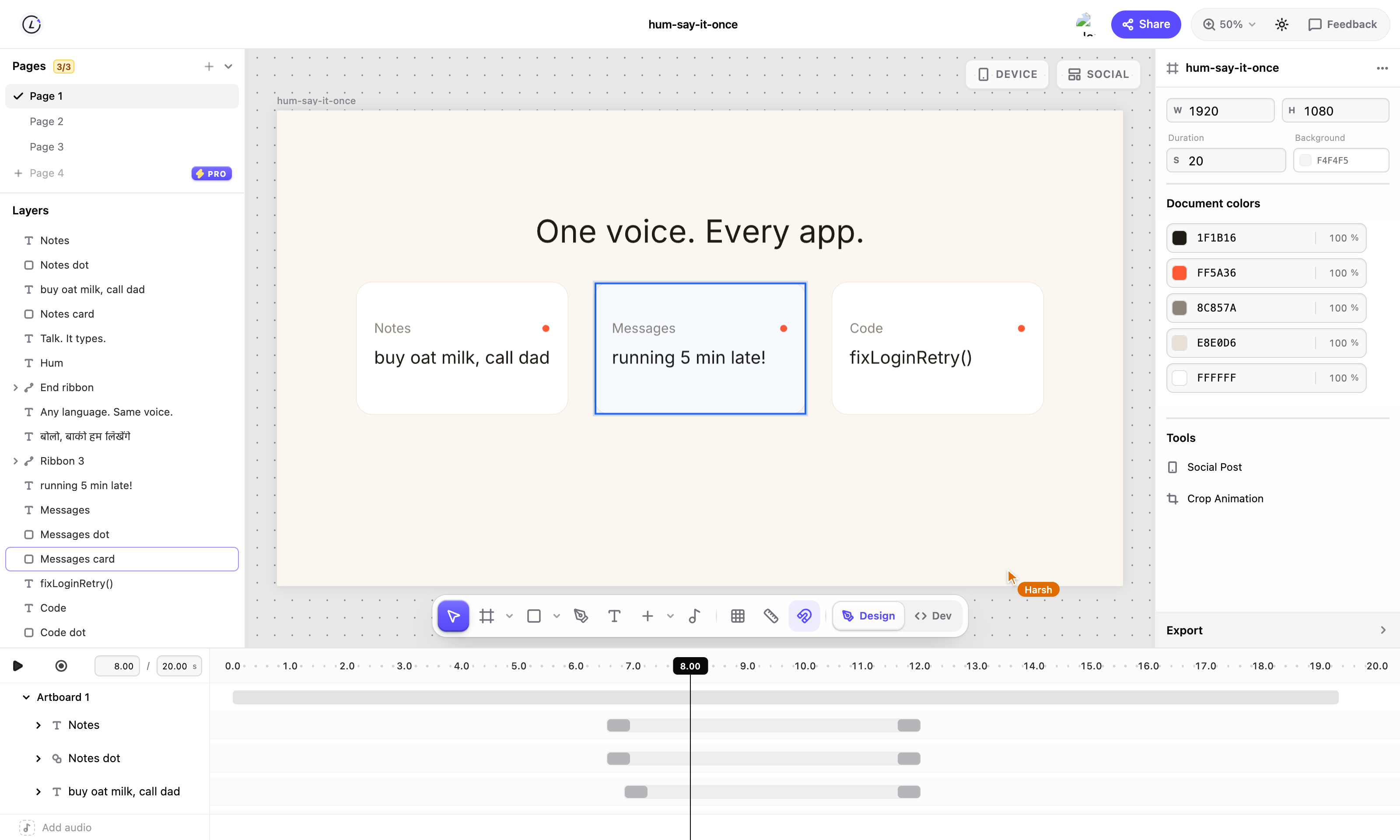
Task: Select the rectangle shape tool
Action: pos(534,616)
